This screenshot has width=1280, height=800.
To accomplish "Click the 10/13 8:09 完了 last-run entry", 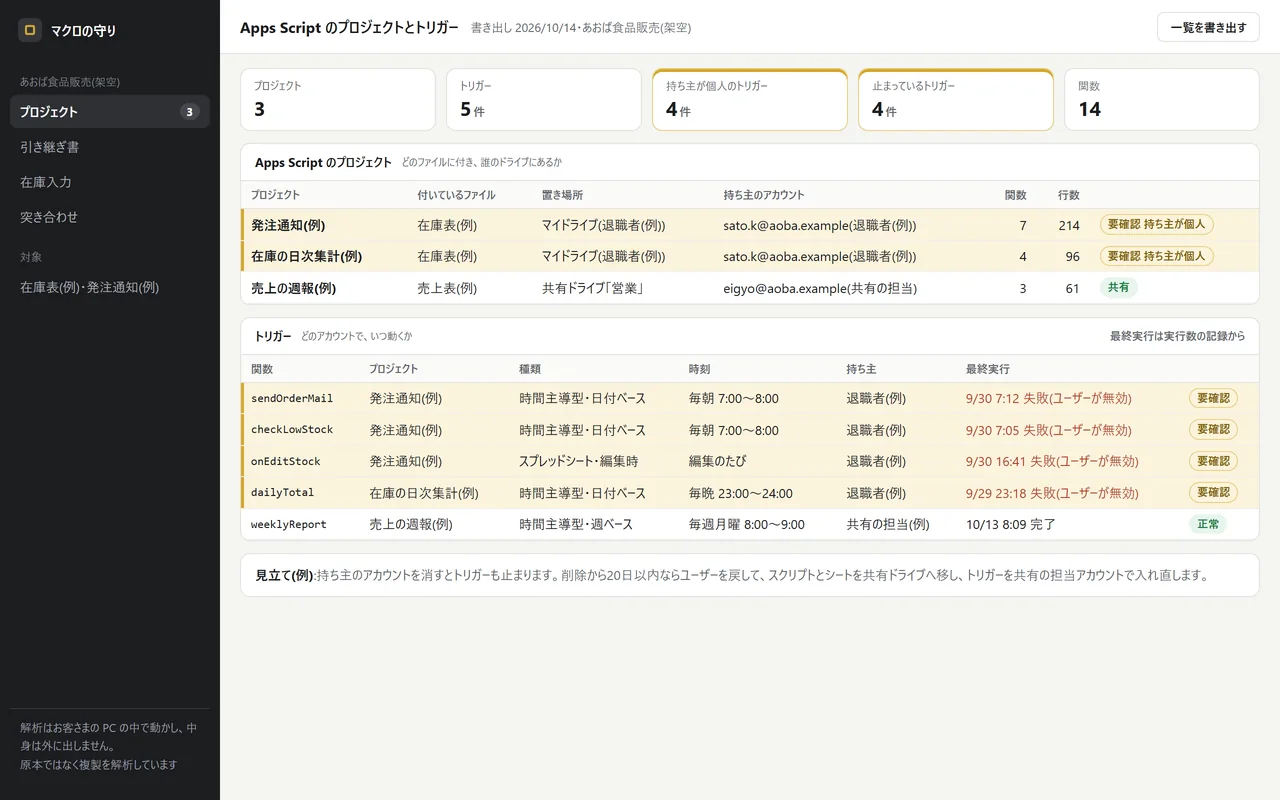I will click(1011, 524).
